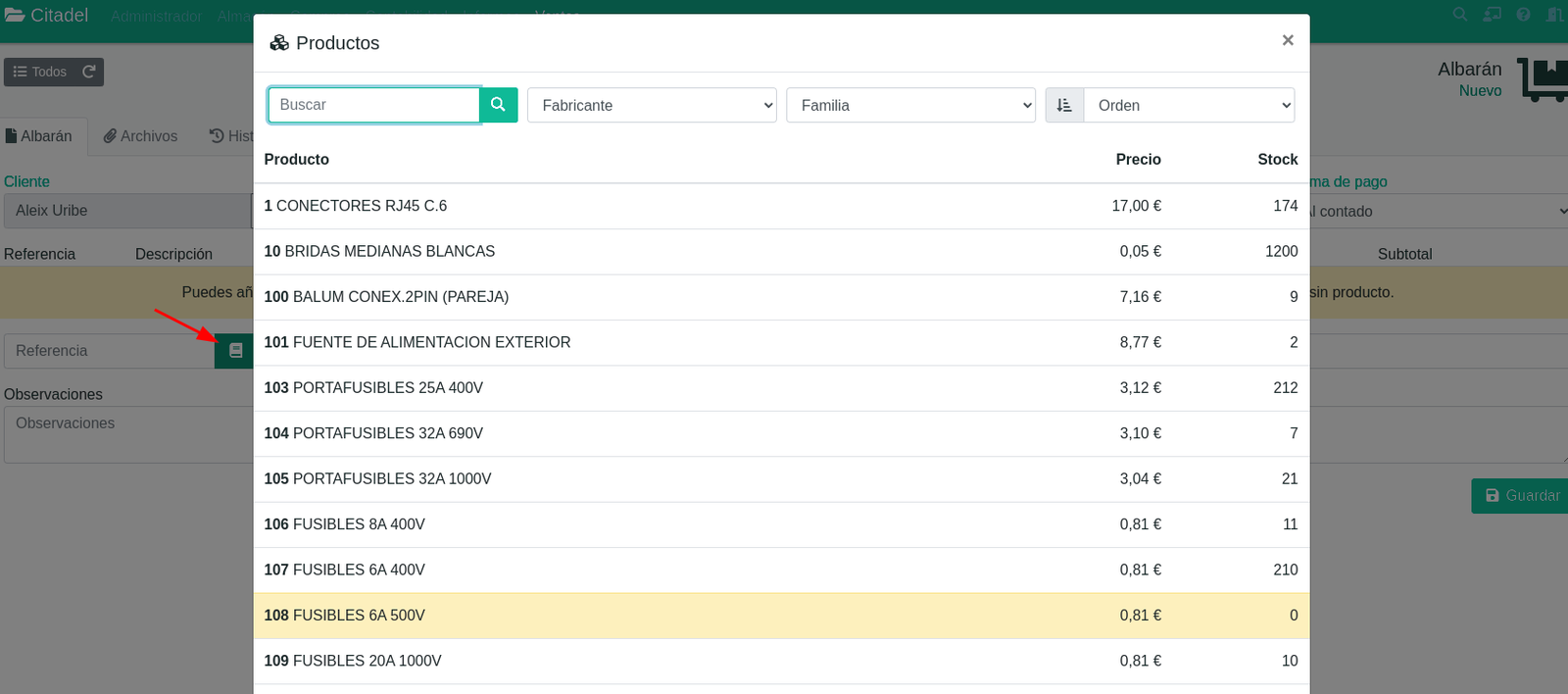Image resolution: width=1568 pixels, height=694 pixels.
Task: Click the Cliente label link
Action: (x=26, y=182)
